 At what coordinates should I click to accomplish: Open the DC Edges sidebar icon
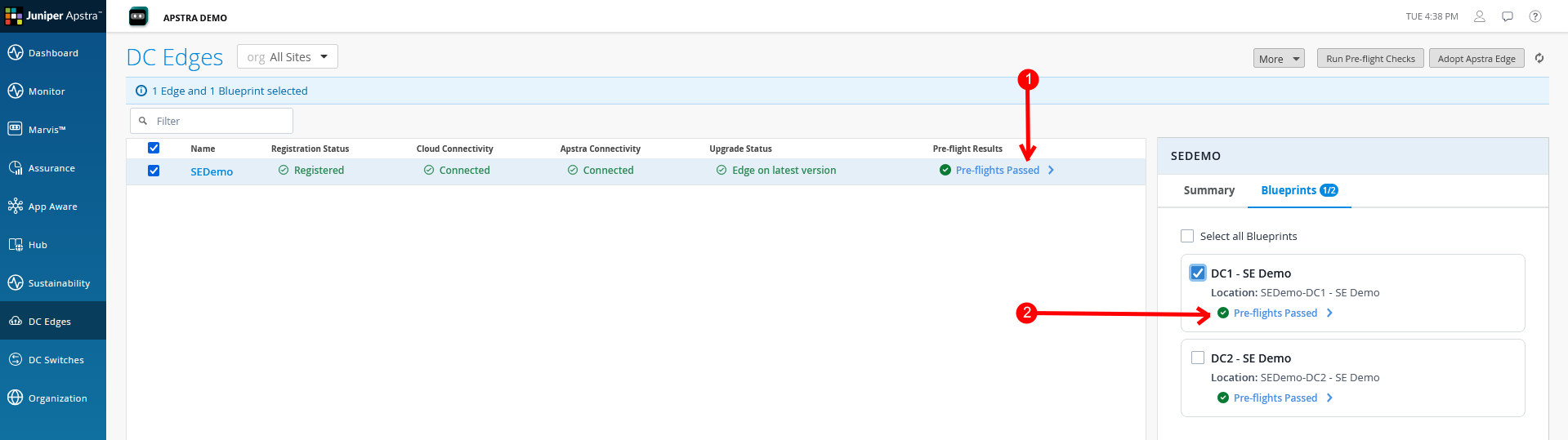(16, 322)
